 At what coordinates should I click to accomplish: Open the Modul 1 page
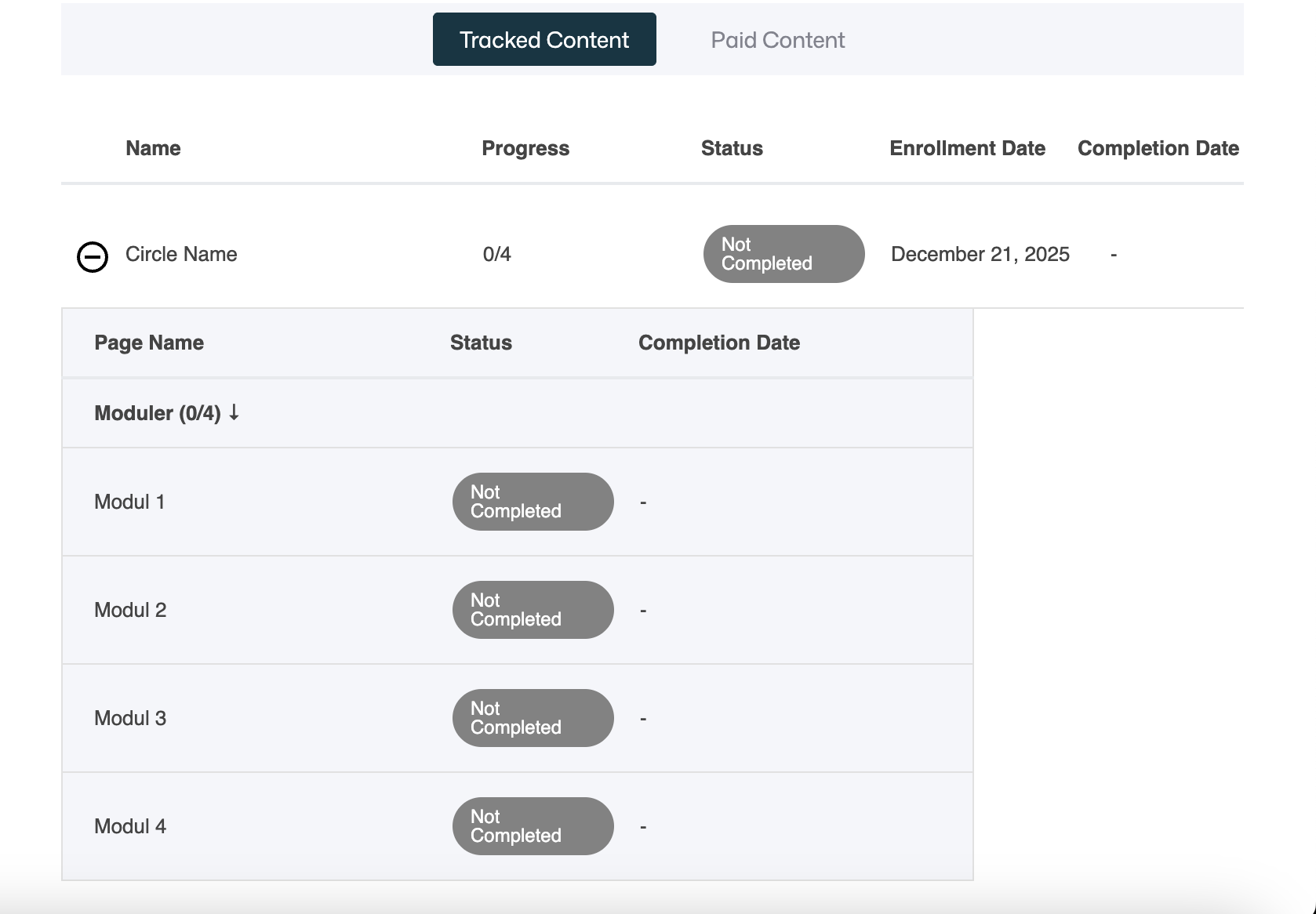[129, 502]
